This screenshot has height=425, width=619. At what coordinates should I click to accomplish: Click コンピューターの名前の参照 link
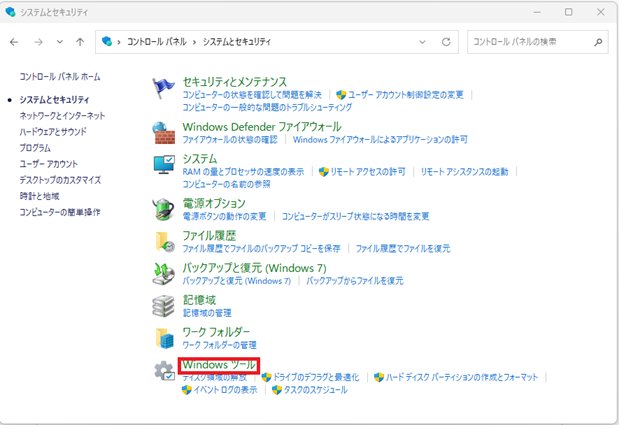tap(227, 184)
